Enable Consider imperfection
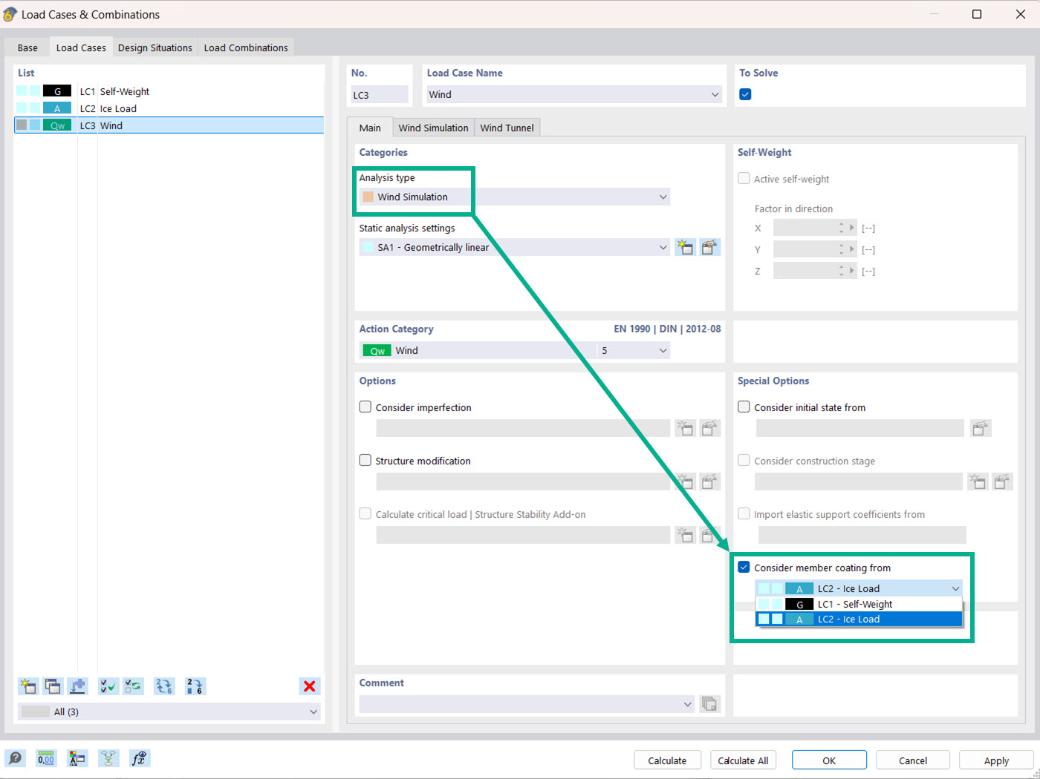This screenshot has width=1040, height=779. pyautogui.click(x=365, y=407)
